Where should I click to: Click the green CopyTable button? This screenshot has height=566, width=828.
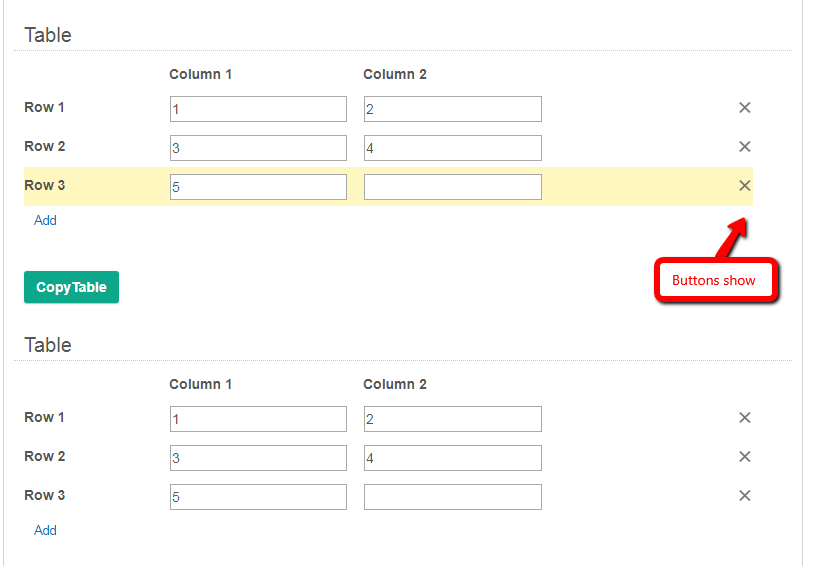coord(71,287)
